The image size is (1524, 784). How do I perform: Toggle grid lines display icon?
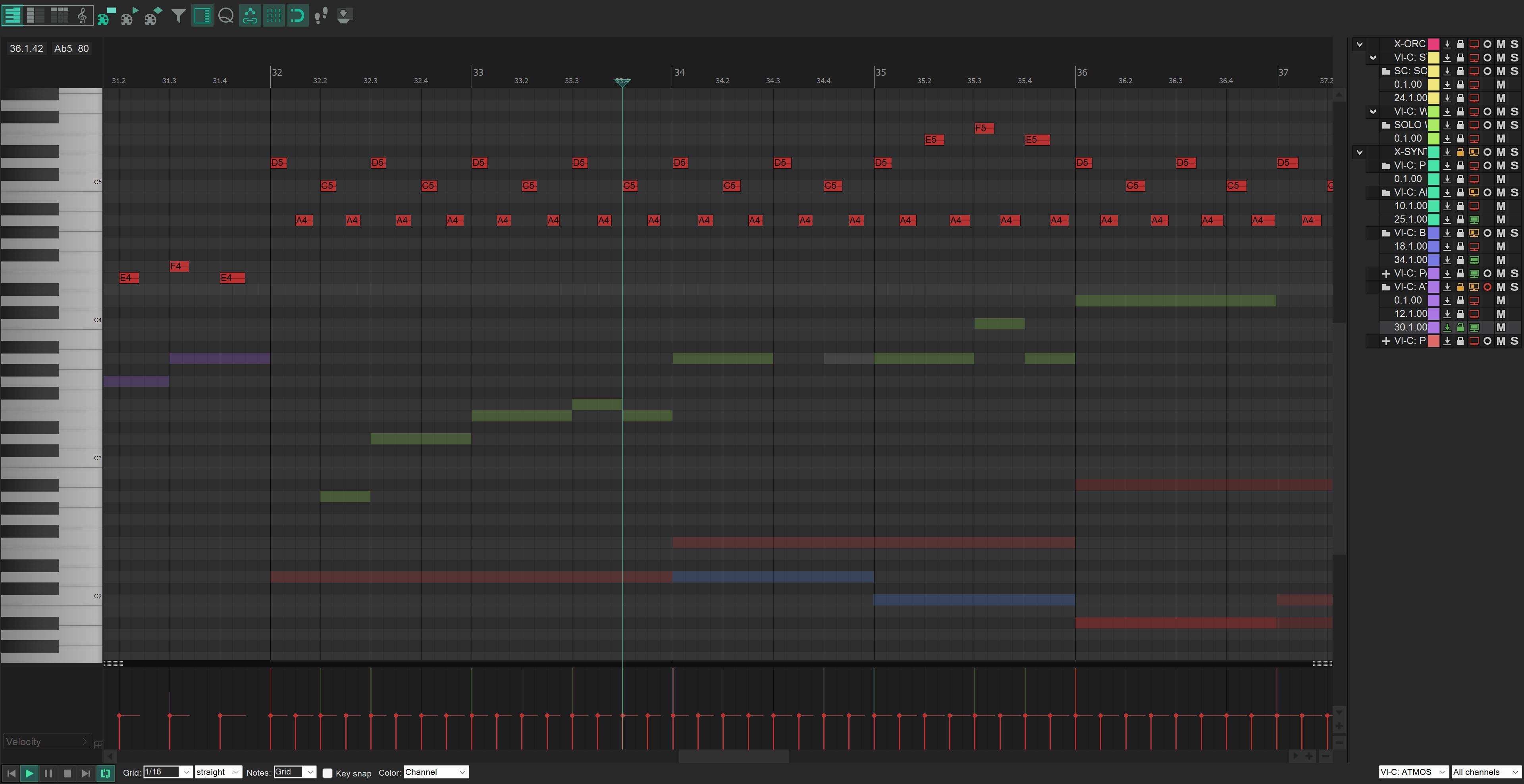(274, 15)
